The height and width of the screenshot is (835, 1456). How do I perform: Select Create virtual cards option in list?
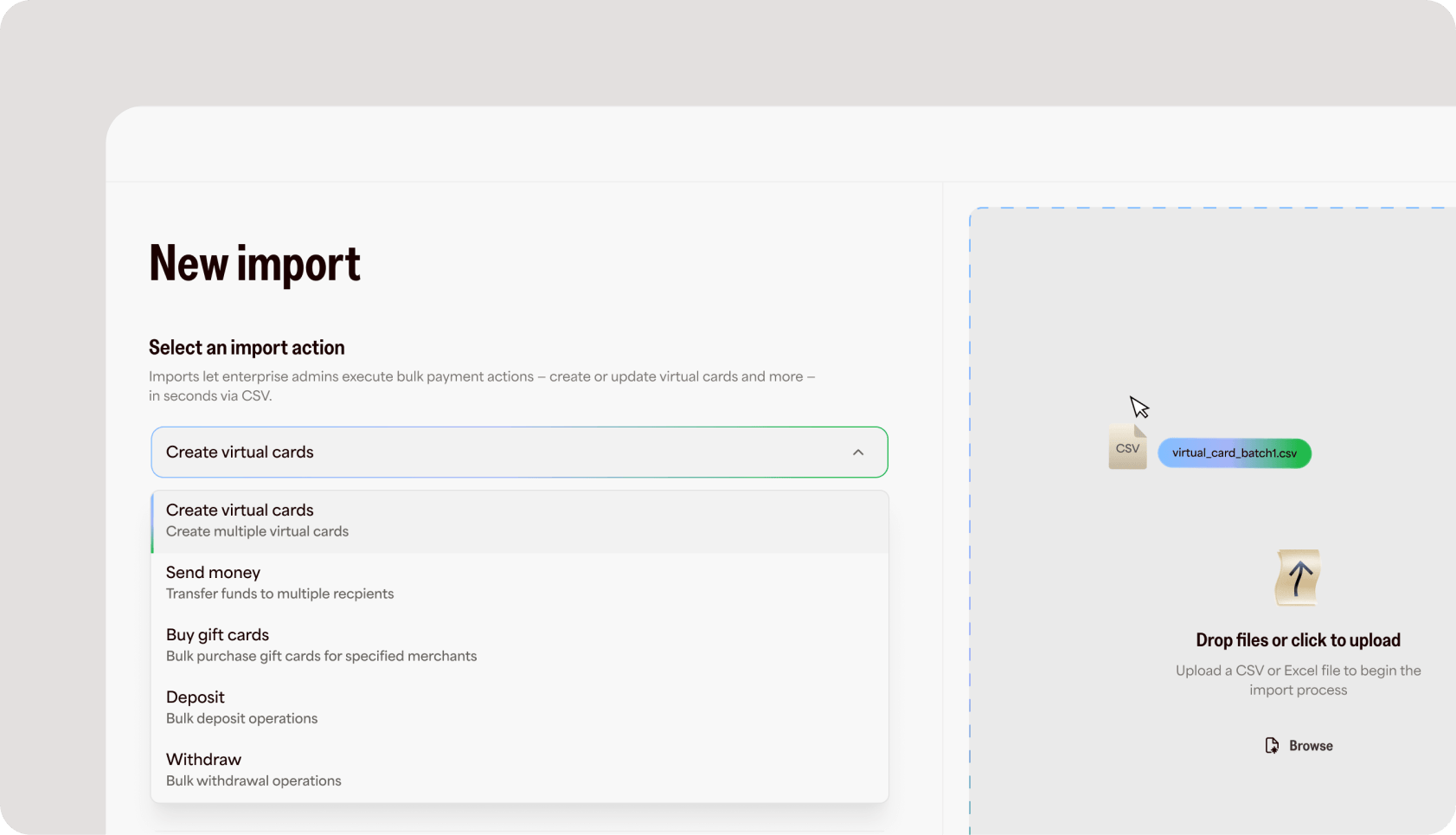click(519, 522)
